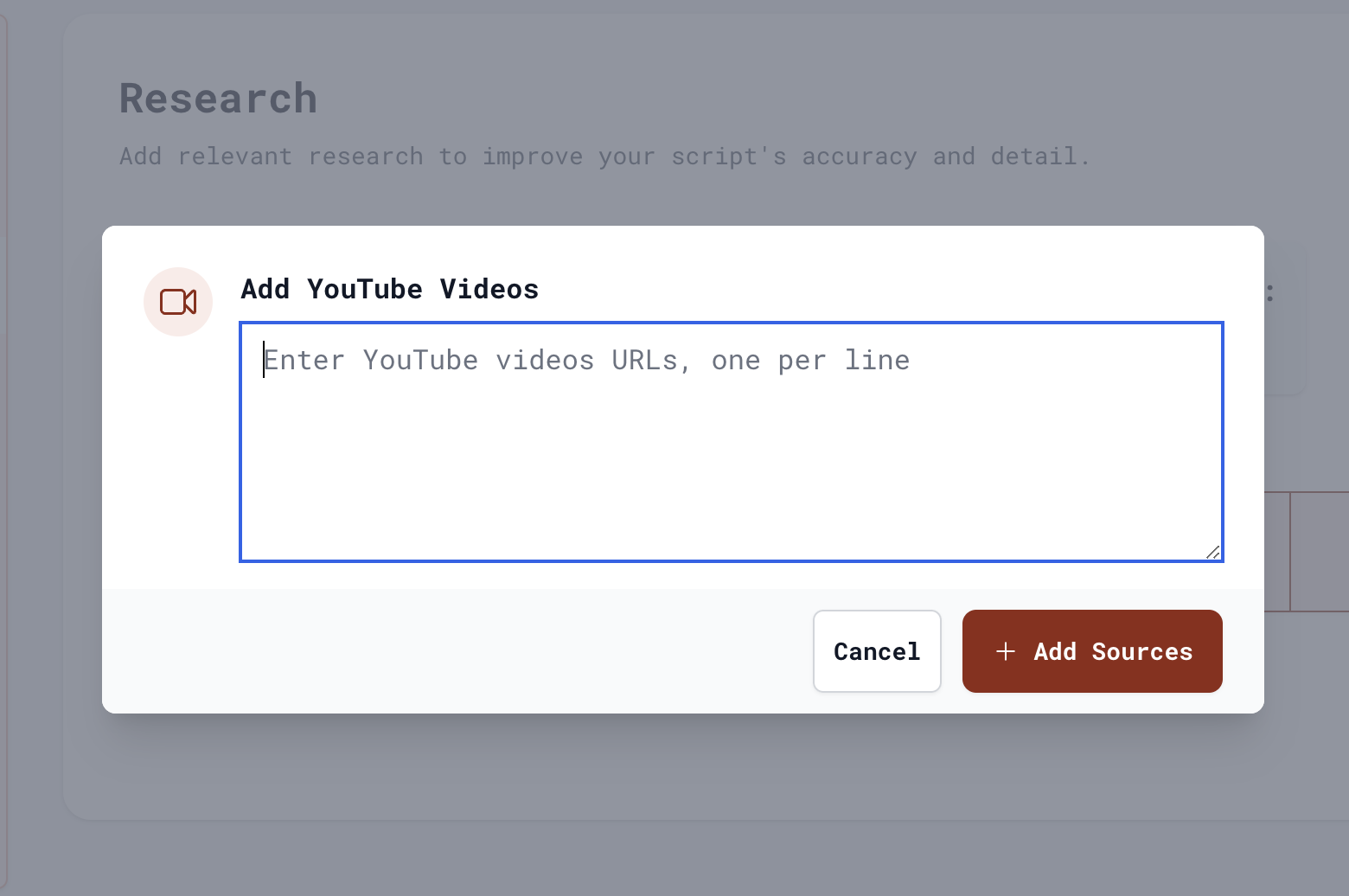
Task: Tap the video camera glyph beside the title
Action: tap(178, 302)
